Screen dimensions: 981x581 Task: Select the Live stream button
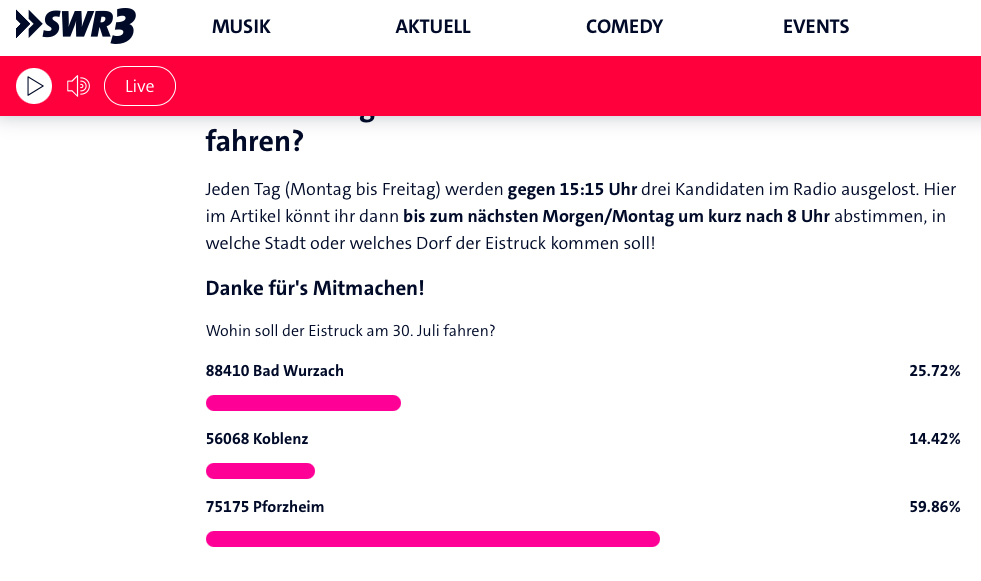(x=140, y=86)
